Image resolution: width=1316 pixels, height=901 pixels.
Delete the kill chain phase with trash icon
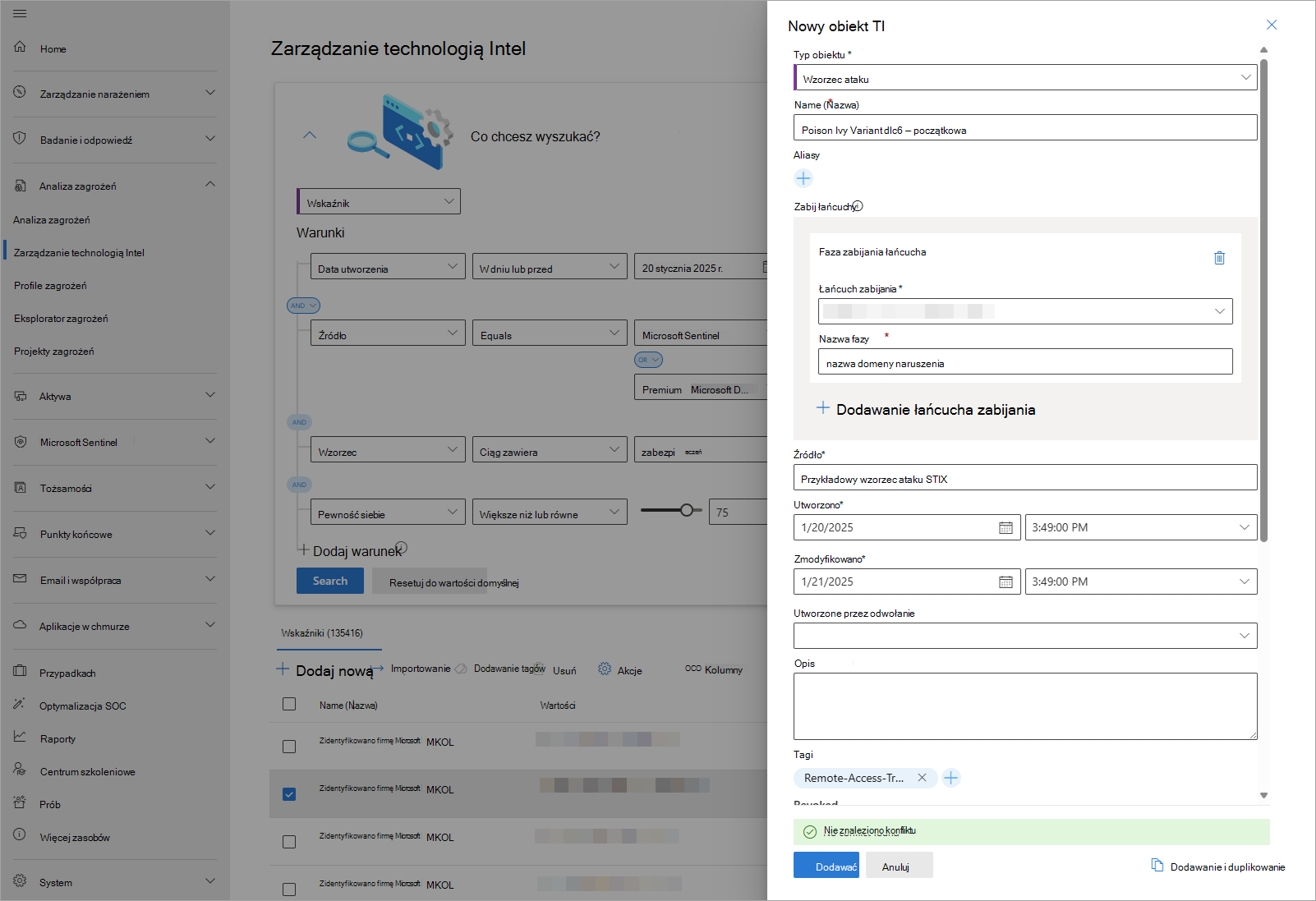coord(1219,258)
